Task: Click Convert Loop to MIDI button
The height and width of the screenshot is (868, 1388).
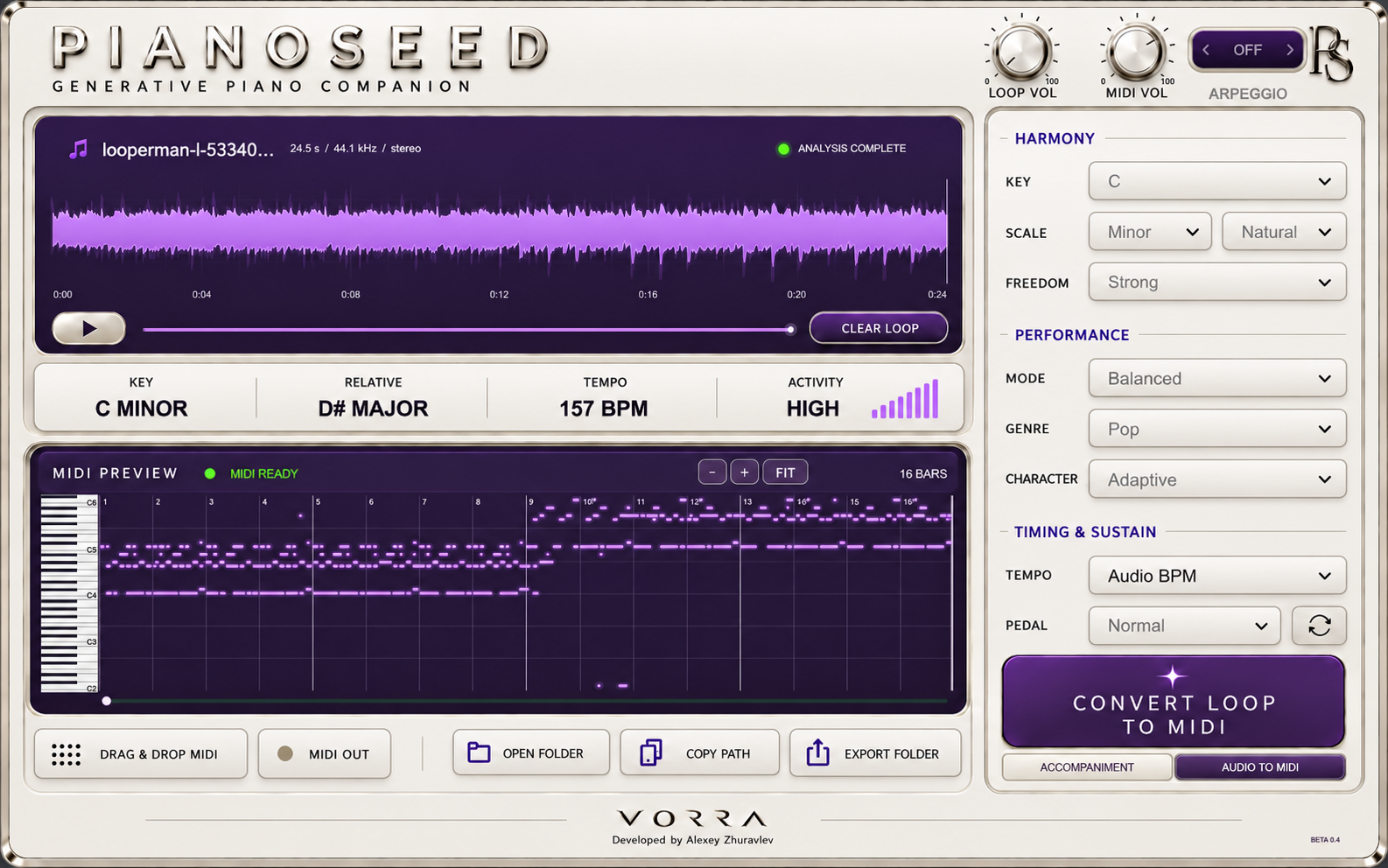Action: pyautogui.click(x=1173, y=702)
